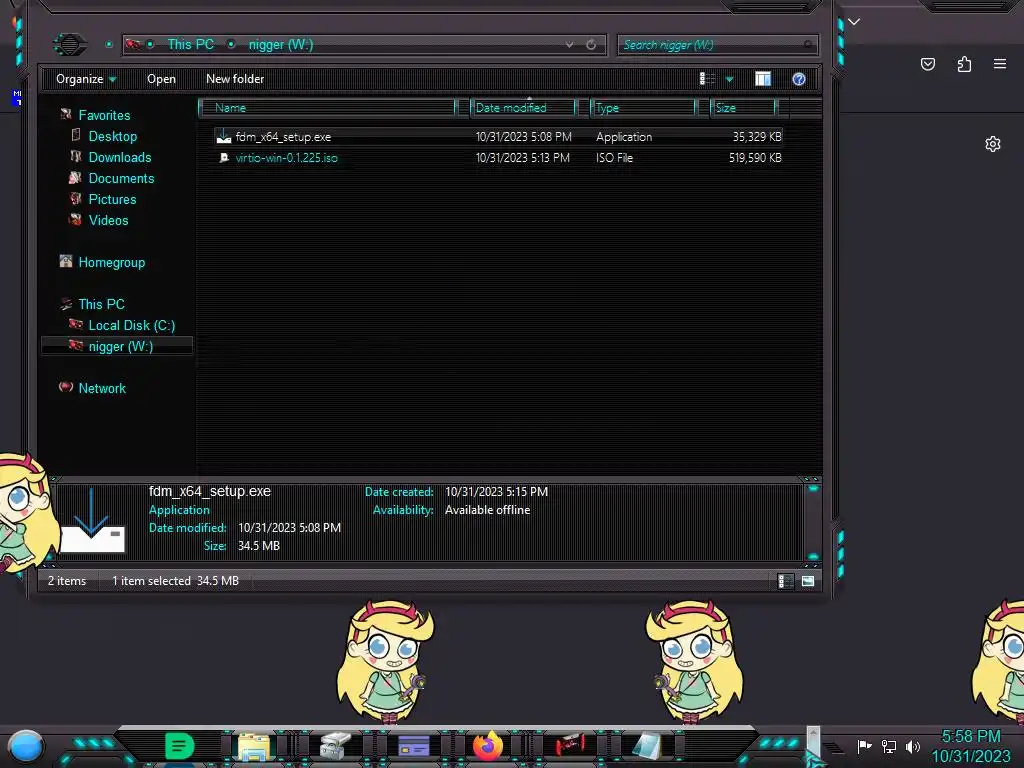Open the Help question mark icon
Screen dimensions: 1024x768
click(799, 79)
